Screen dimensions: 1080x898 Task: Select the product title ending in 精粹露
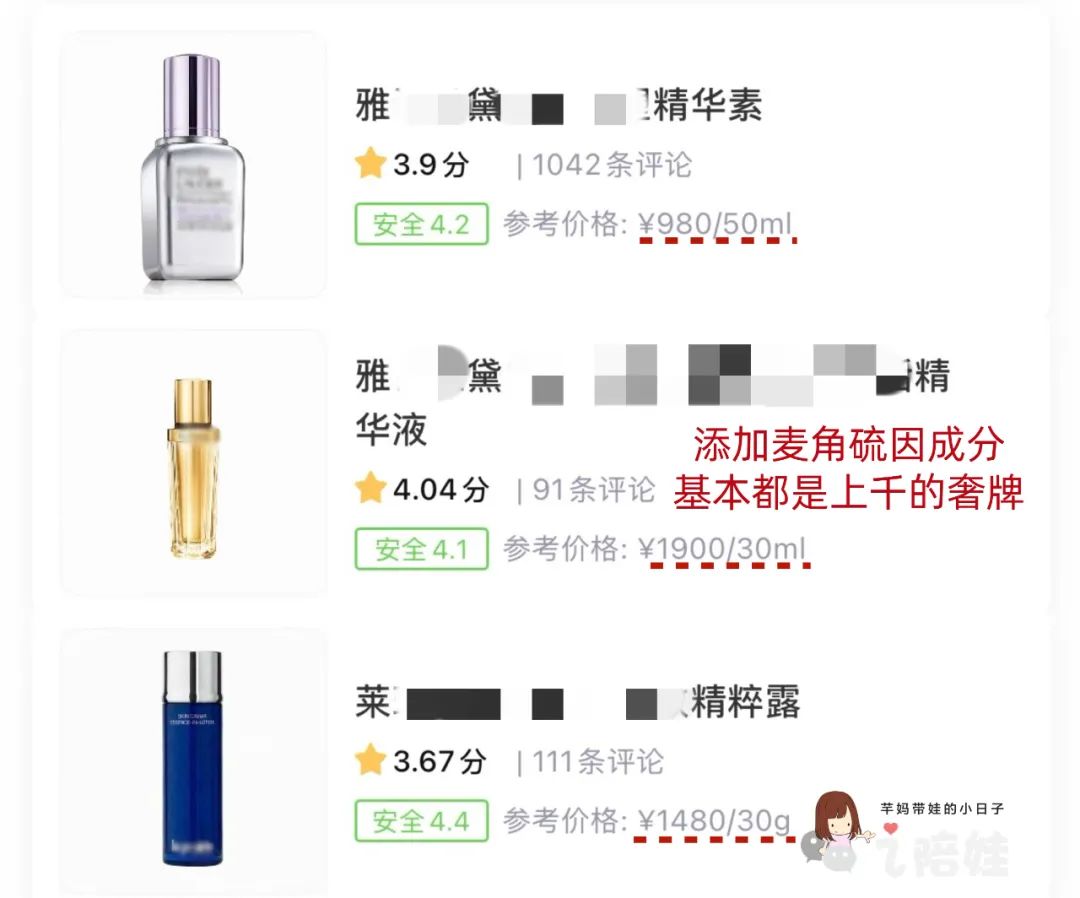point(577,702)
